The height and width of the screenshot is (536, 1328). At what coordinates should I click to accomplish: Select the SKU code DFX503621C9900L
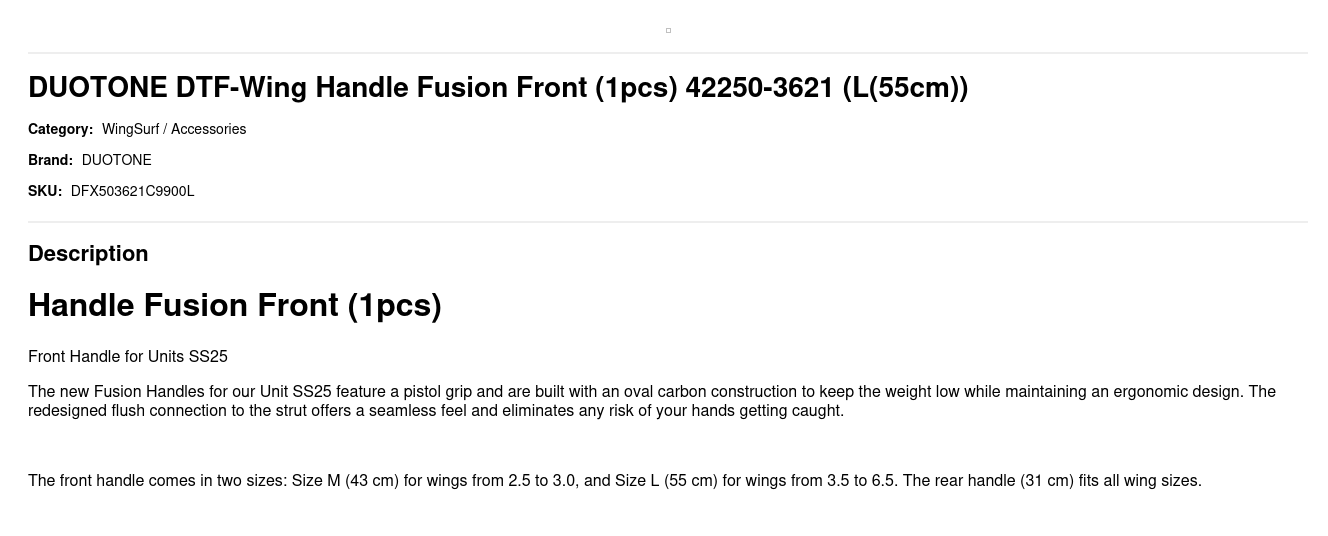132,191
